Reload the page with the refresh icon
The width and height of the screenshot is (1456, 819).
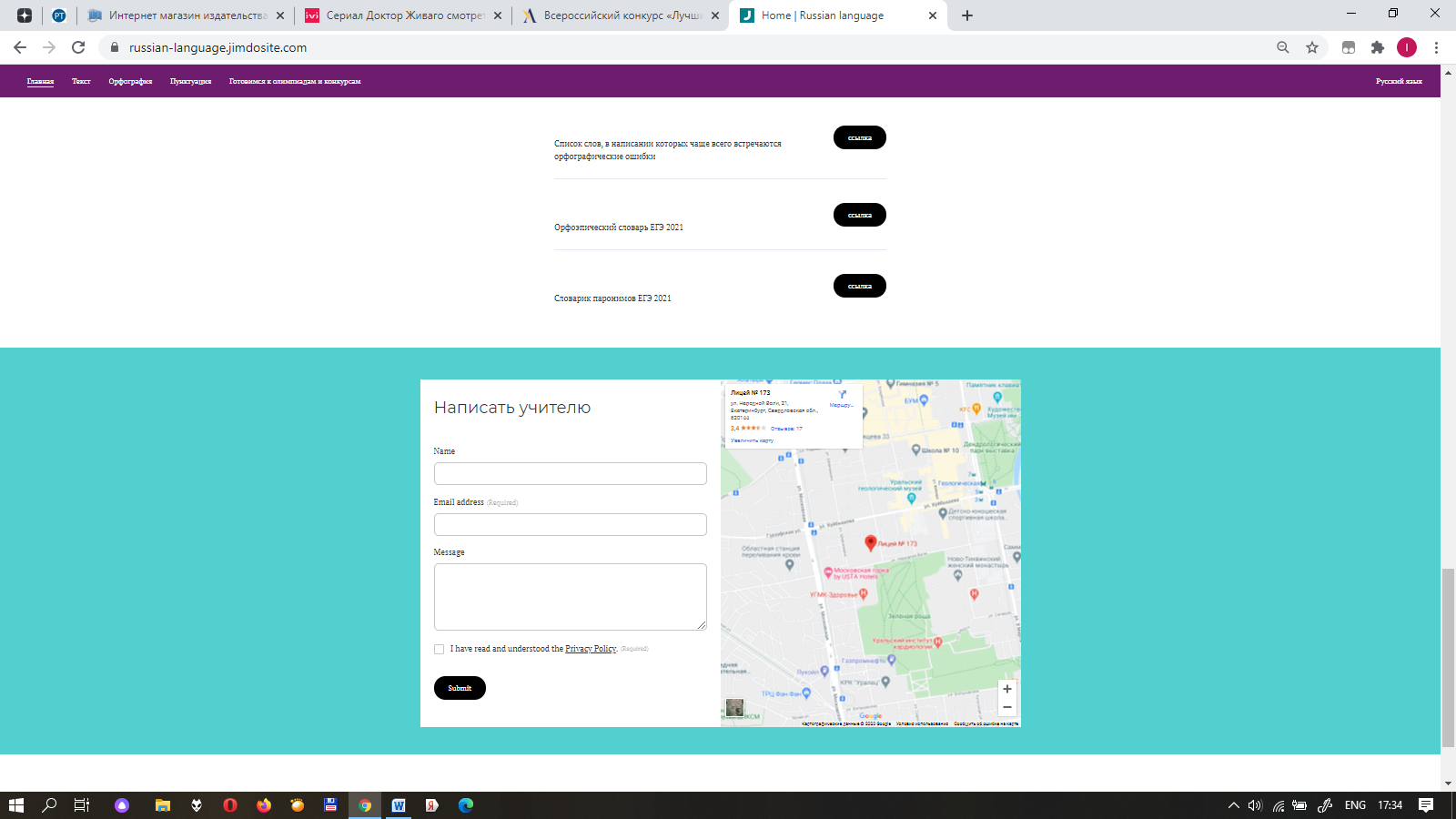(x=78, y=47)
